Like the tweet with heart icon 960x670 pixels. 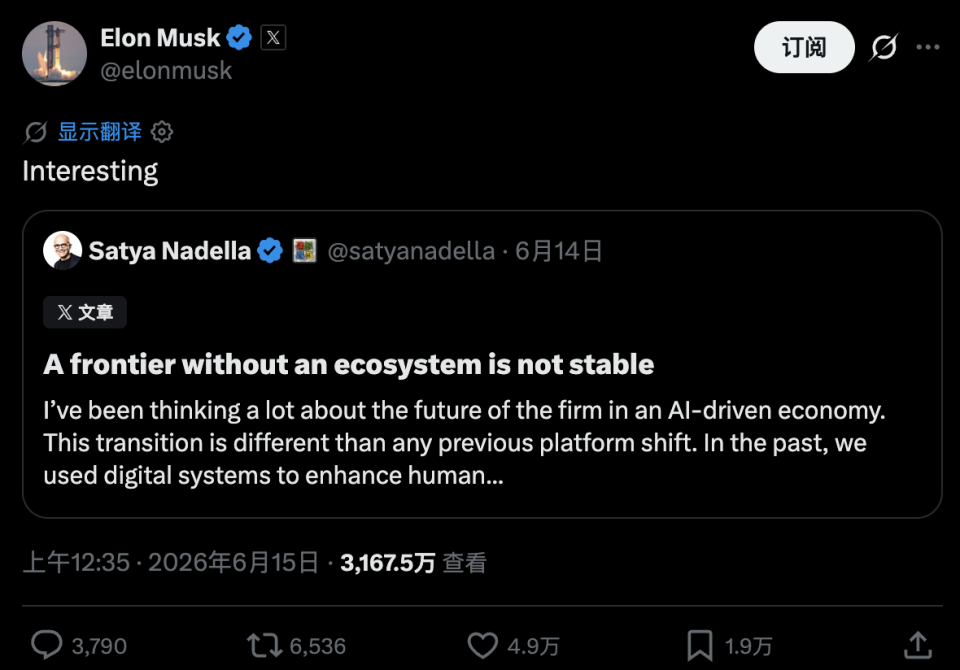(482, 646)
